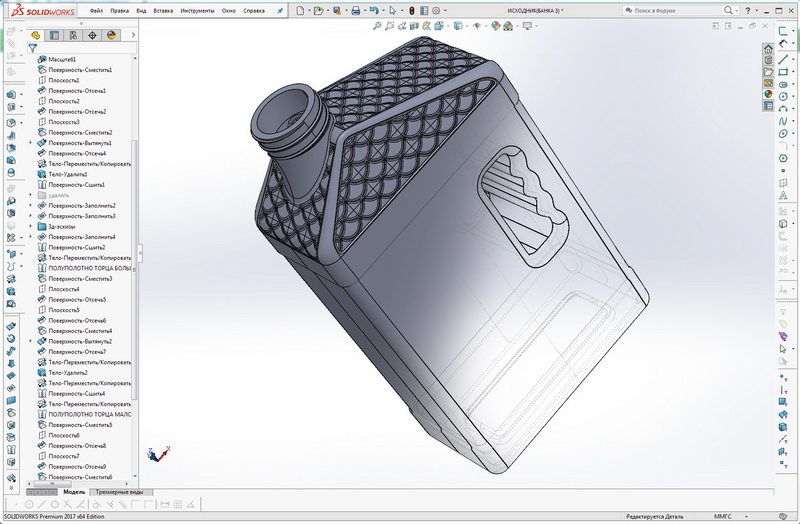Click the tree filter funnel icon
Image resolution: width=800 pixels, height=524 pixels.
(33, 48)
